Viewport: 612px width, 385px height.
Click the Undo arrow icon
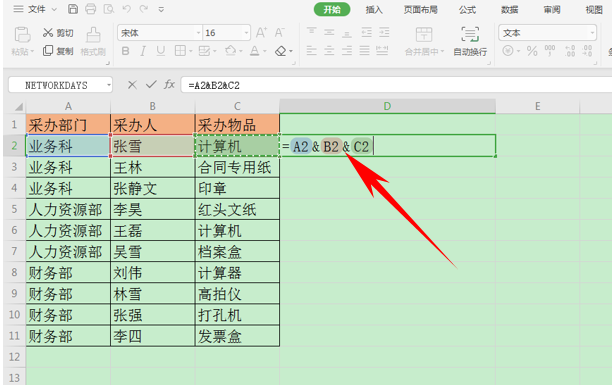pyautogui.click(x=126, y=9)
